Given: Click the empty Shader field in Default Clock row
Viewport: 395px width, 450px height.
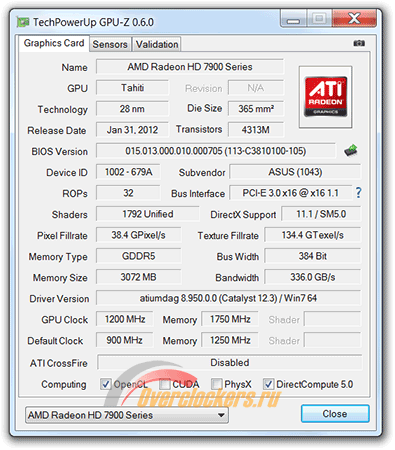Looking at the screenshot, I should 332,340.
